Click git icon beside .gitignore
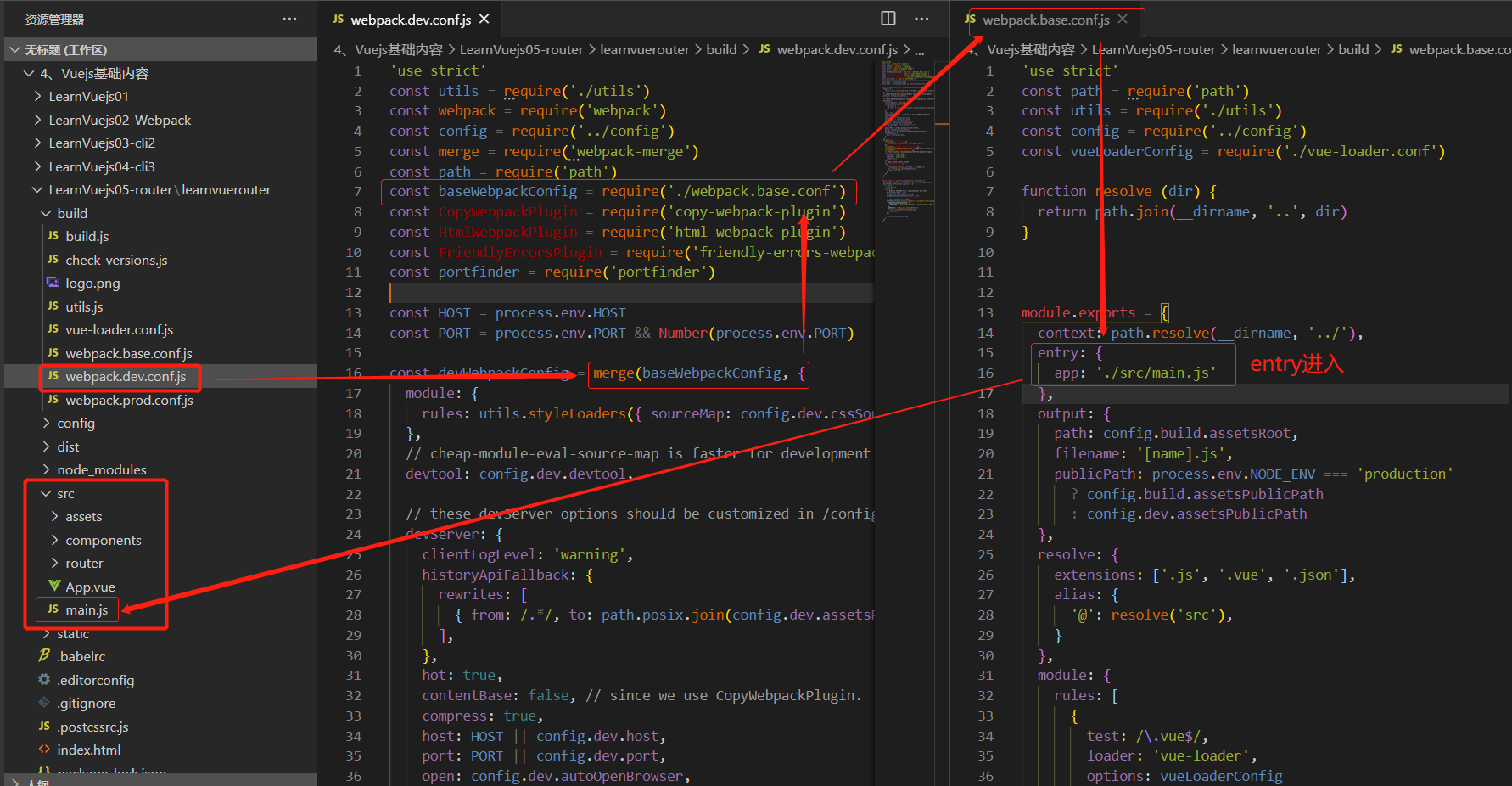Viewport: 1512px width, 786px height. pos(44,703)
